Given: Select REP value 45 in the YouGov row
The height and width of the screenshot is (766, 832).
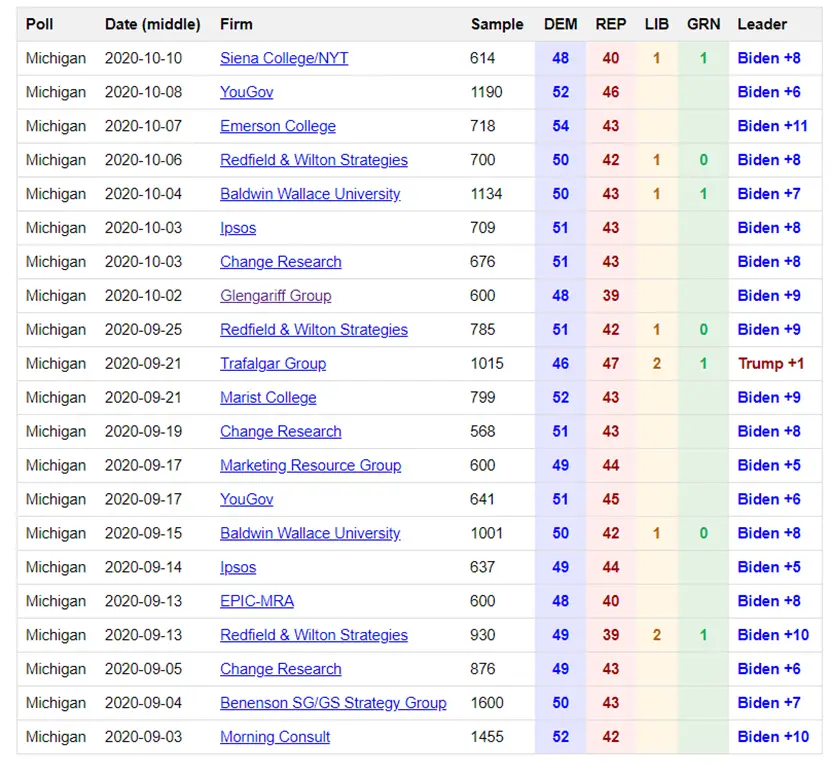Looking at the screenshot, I should click(611, 500).
